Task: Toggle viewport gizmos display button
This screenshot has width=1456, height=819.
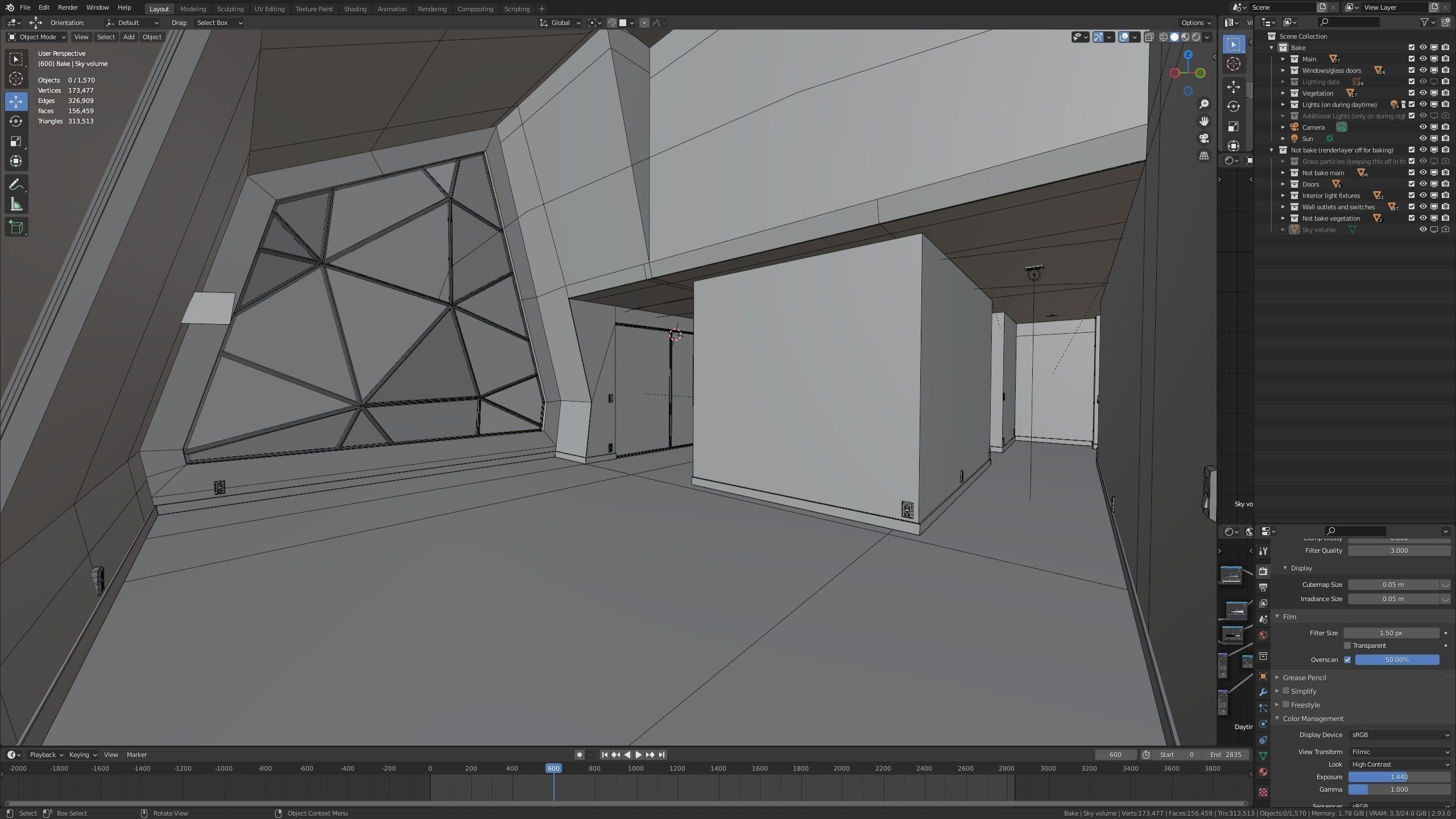Action: (1098, 37)
